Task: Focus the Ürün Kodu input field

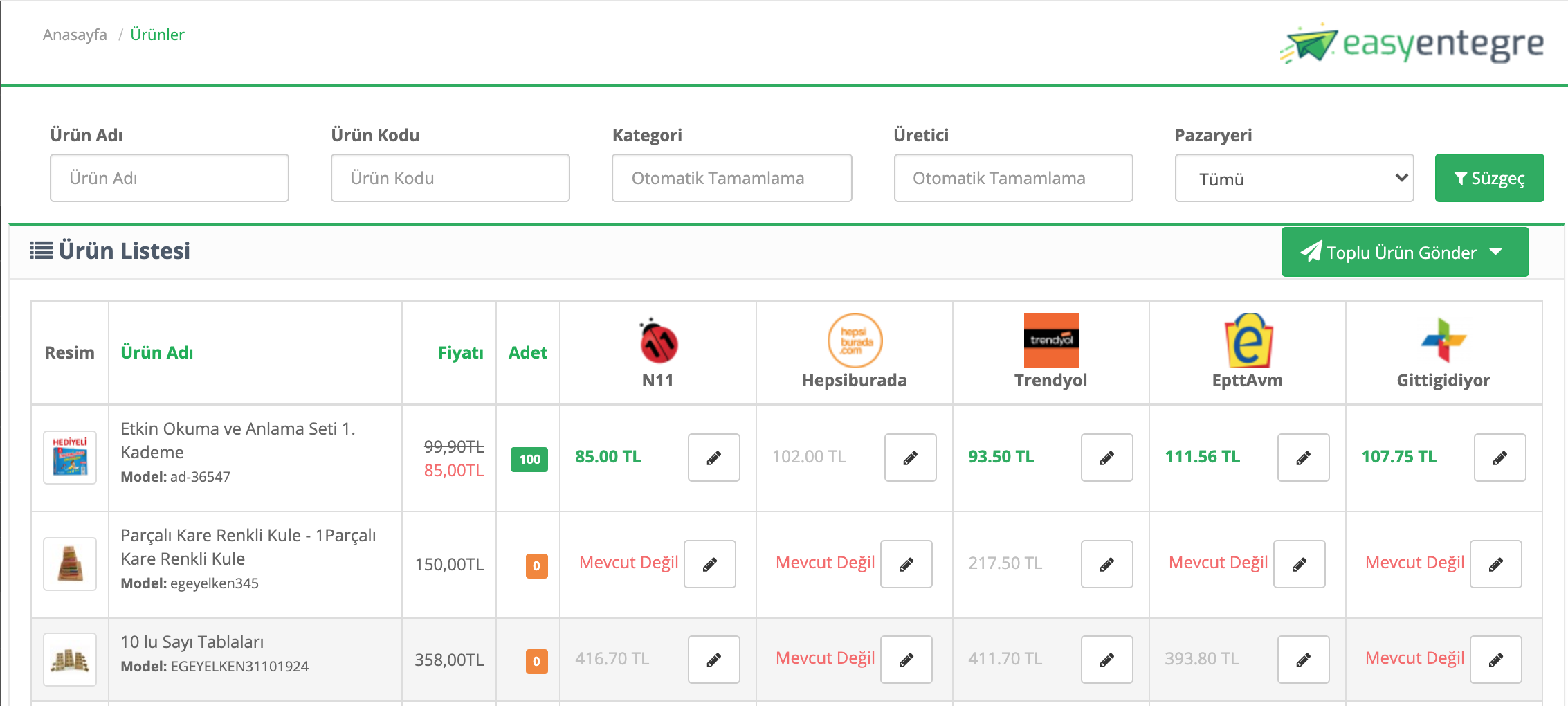Action: tap(450, 178)
